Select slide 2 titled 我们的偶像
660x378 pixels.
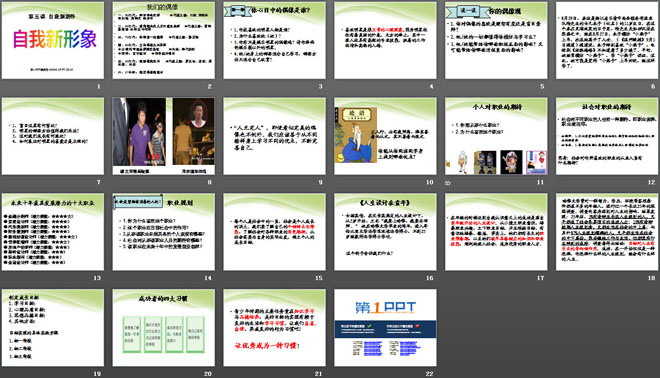(164, 40)
